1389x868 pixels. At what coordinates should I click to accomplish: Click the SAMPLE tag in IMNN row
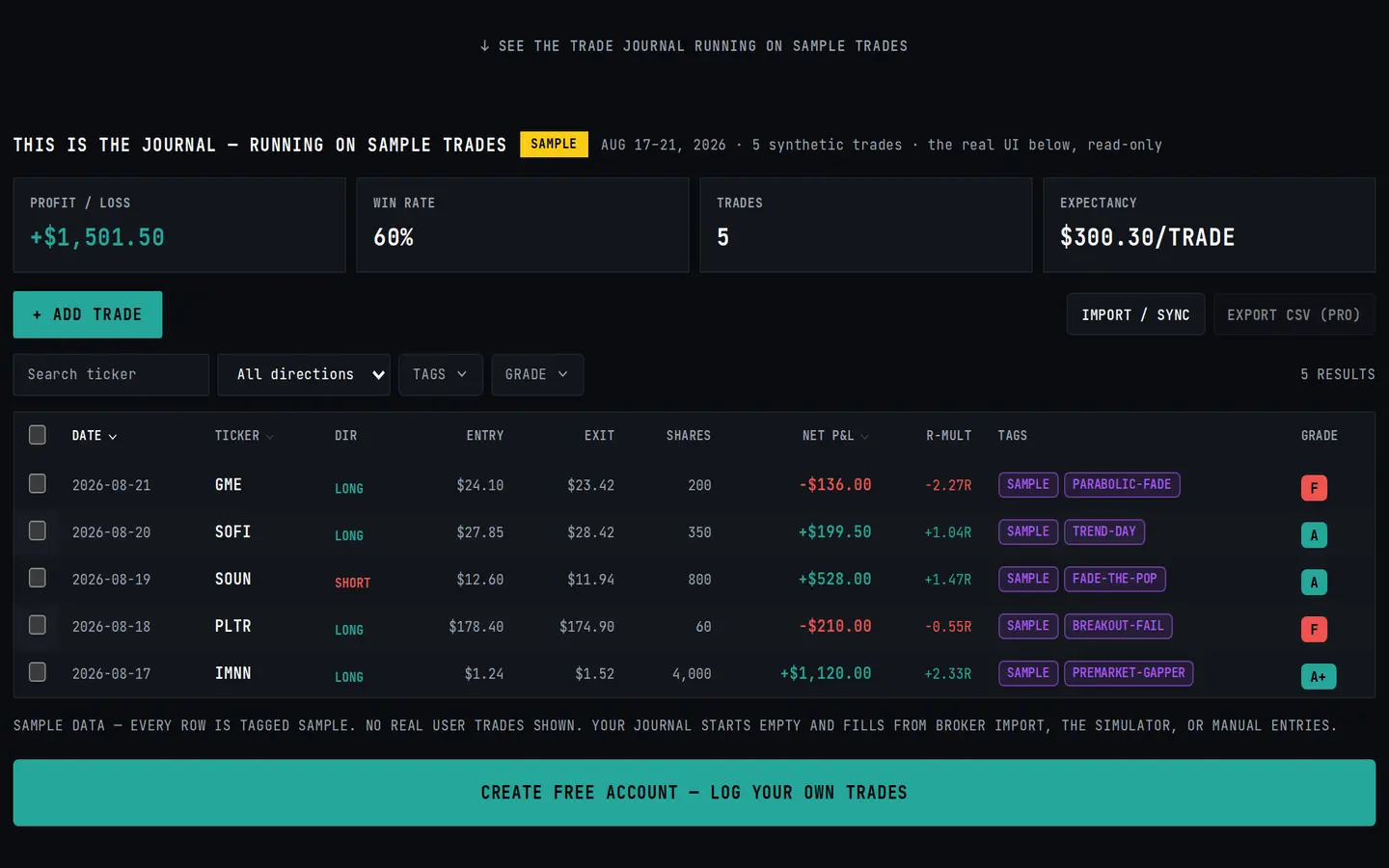(x=1028, y=673)
